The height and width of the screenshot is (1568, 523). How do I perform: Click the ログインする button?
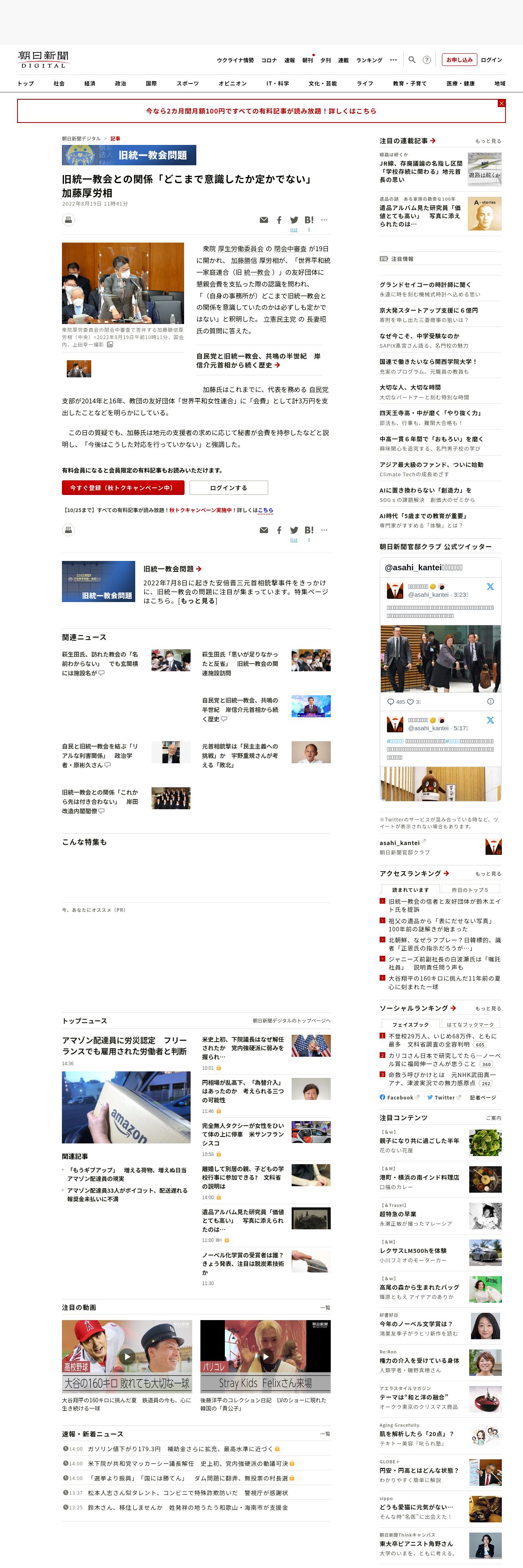pyautogui.click(x=229, y=488)
